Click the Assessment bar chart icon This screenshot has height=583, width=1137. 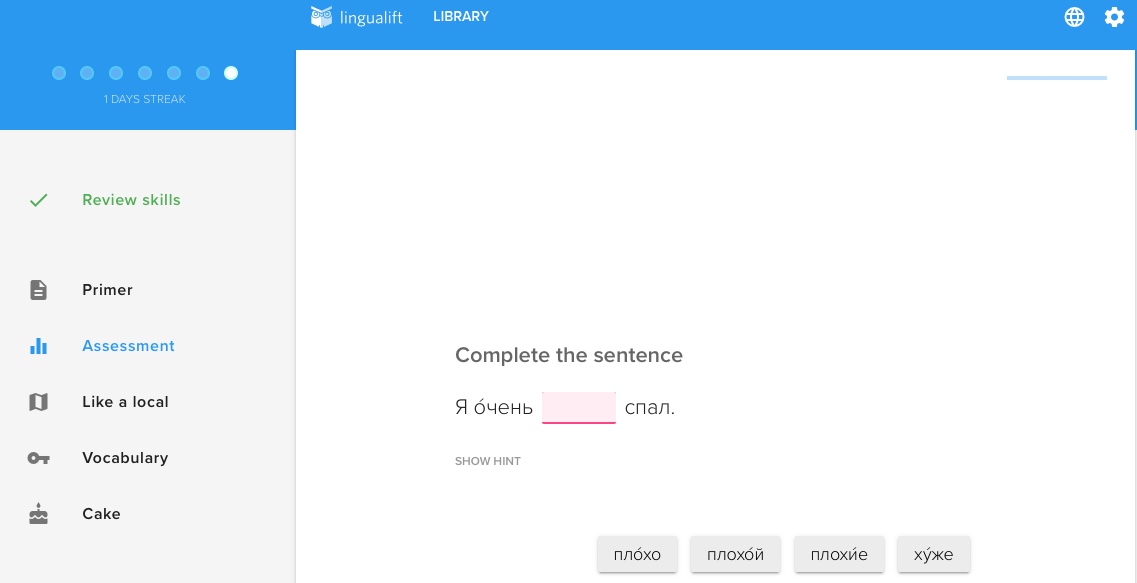(38, 346)
